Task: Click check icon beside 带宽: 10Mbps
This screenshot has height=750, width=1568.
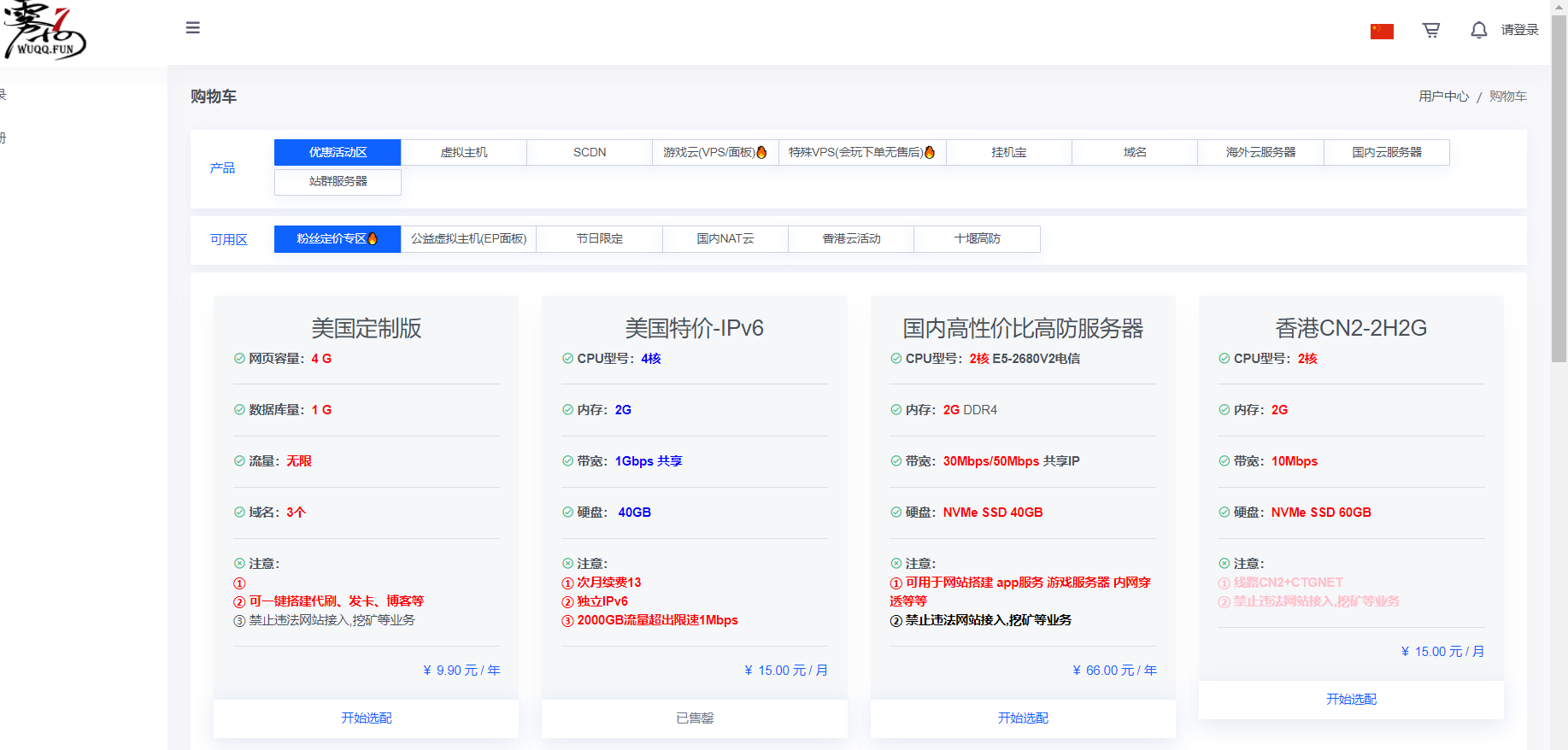Action: point(1224,461)
